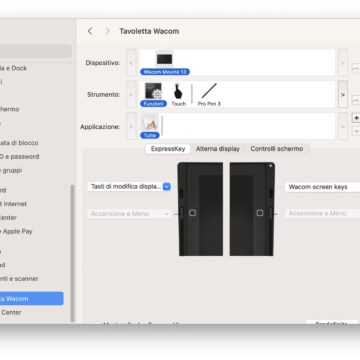Screen dimensions: 360x360
Task: Click the sidebar search field at top
Action: [36, 51]
